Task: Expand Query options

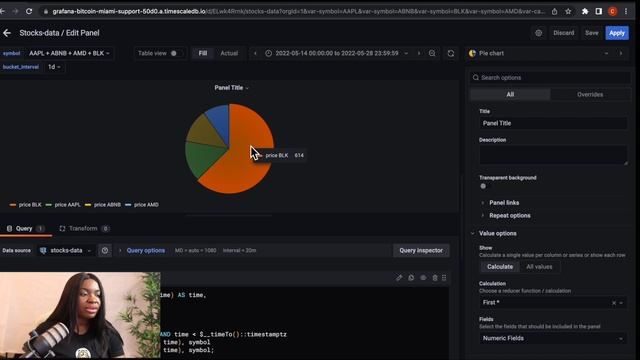Action: (x=145, y=251)
